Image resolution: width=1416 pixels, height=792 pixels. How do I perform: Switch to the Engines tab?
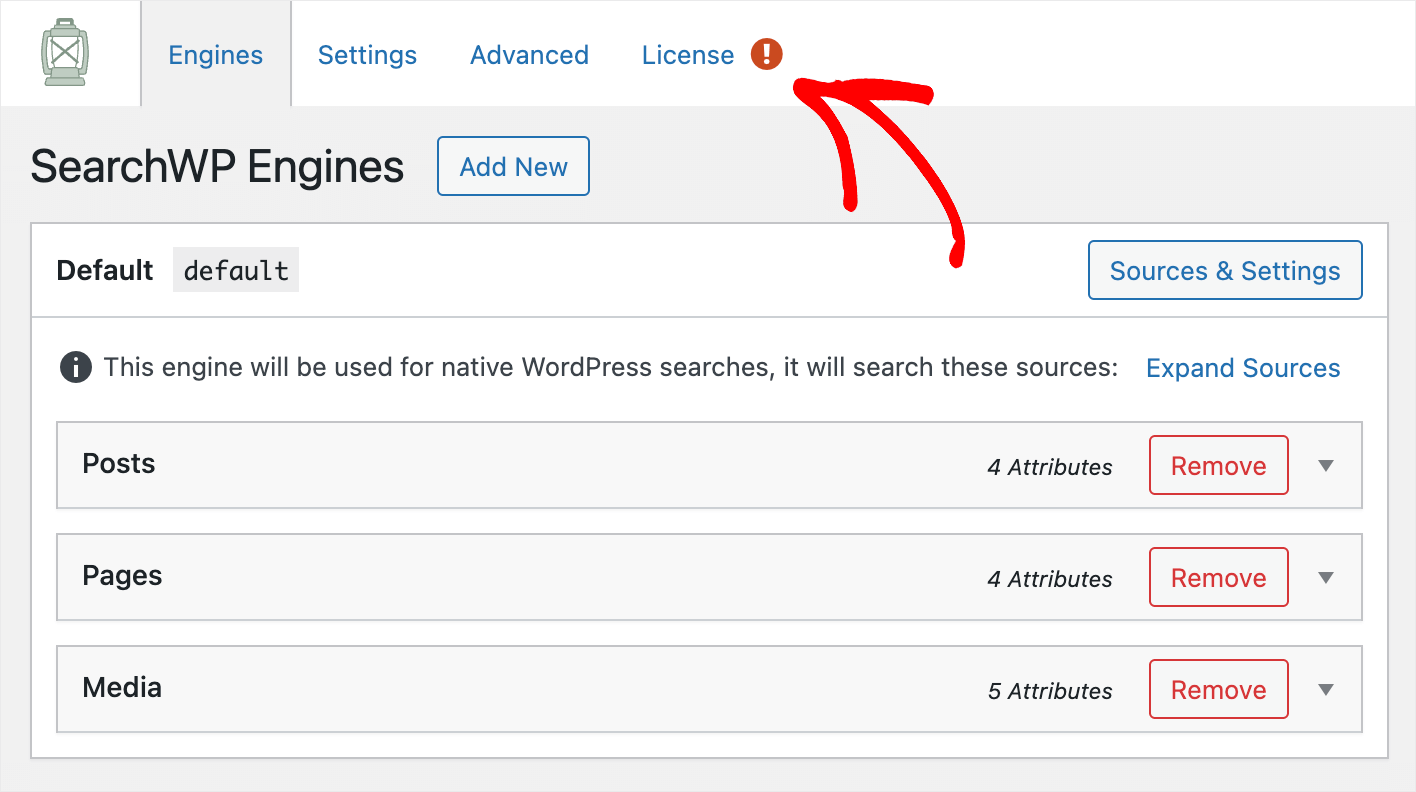[216, 55]
